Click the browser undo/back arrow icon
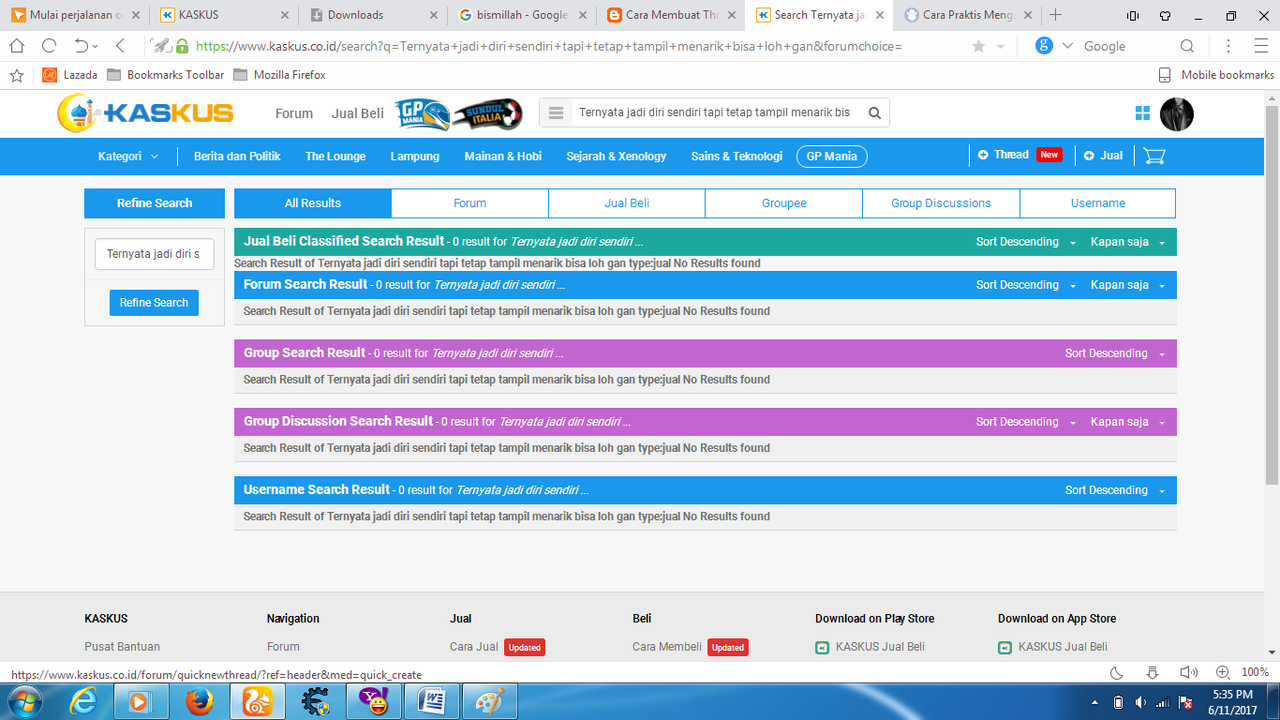 click(81, 46)
